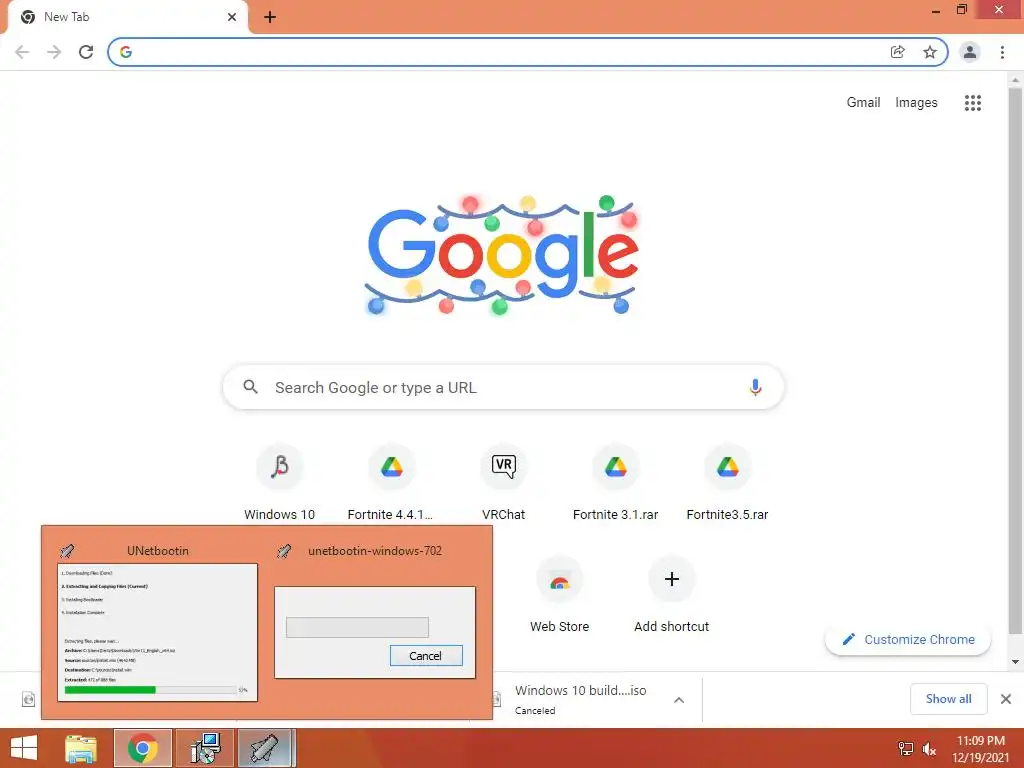Click the UNetbootin taskbar icon
The width and height of the screenshot is (1024, 768).
pyautogui.click(x=266, y=748)
